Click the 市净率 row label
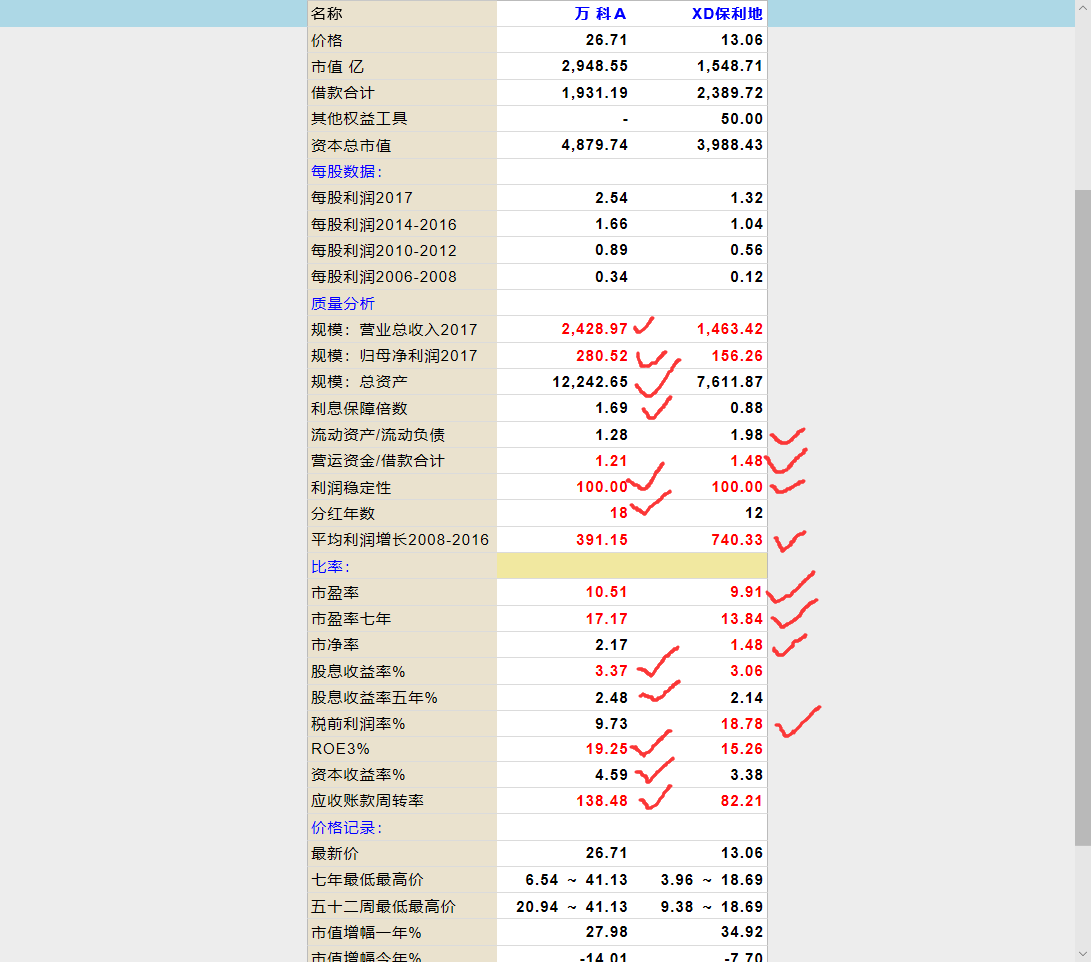The height and width of the screenshot is (962, 1091). coord(335,646)
